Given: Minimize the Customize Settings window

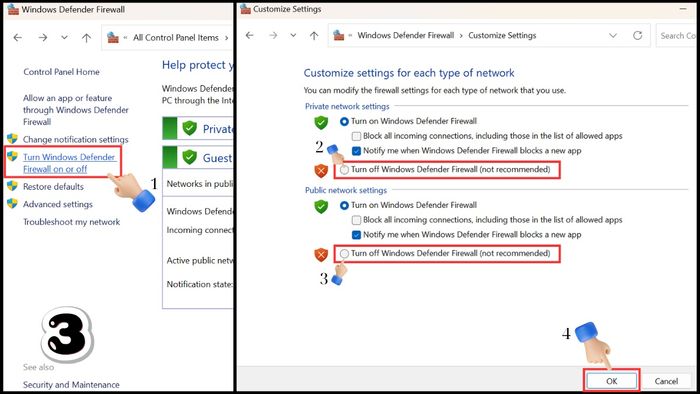Looking at the screenshot, I should 683,9.
